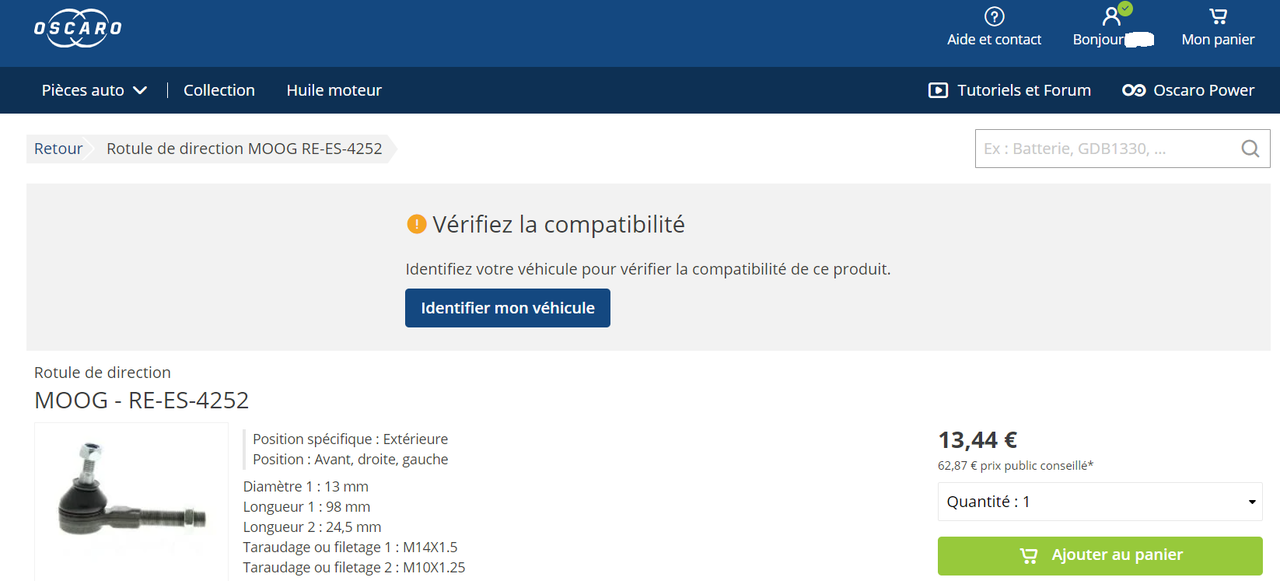
Task: Open the Collection menu item
Action: [x=219, y=90]
